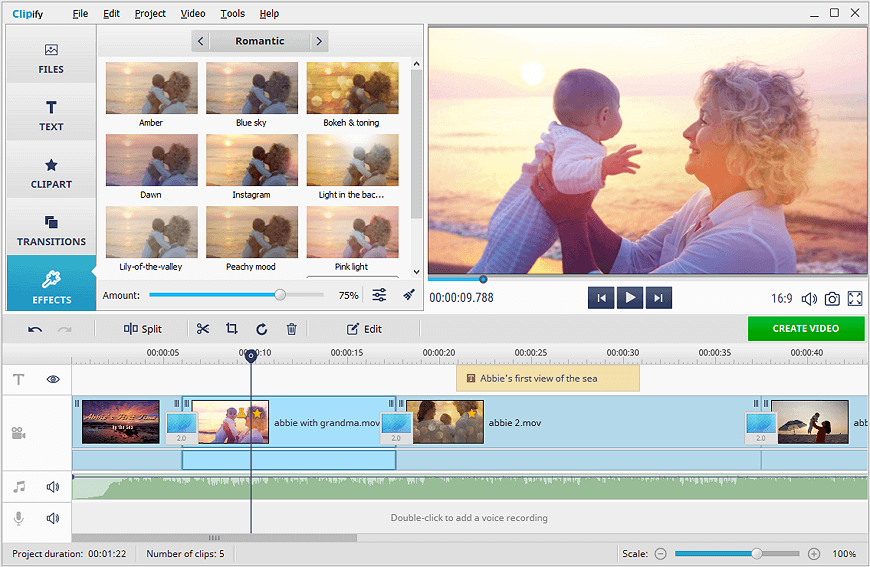Open the 16:9 aspect ratio selector
Screen dimensions: 870x567
tap(781, 298)
